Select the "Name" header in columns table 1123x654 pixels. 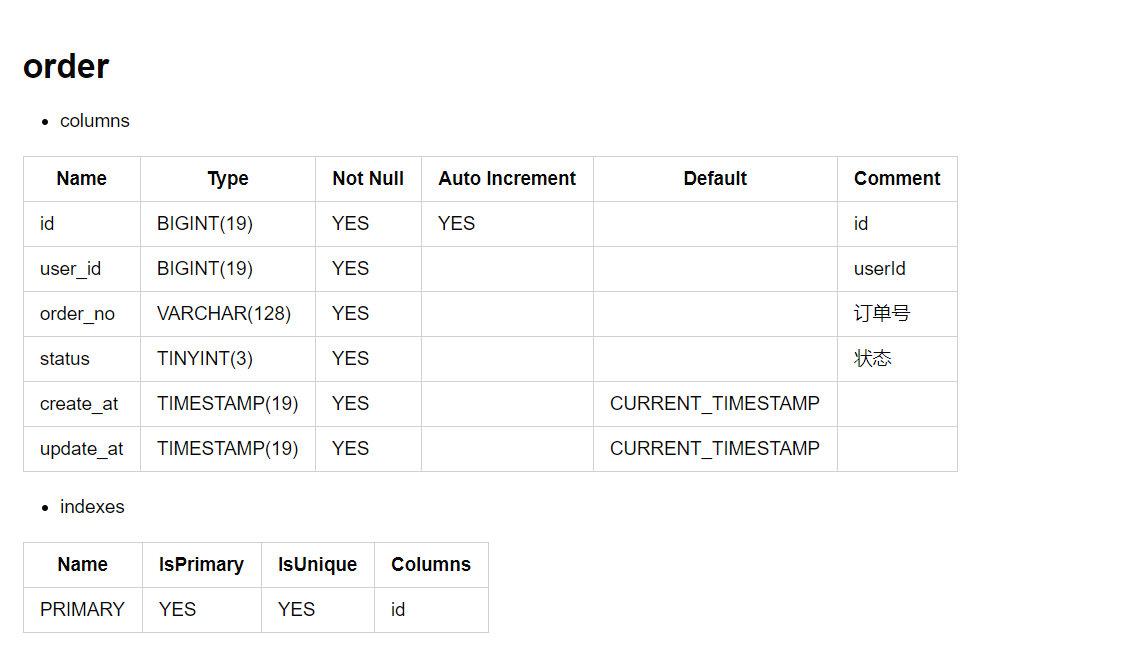[82, 179]
